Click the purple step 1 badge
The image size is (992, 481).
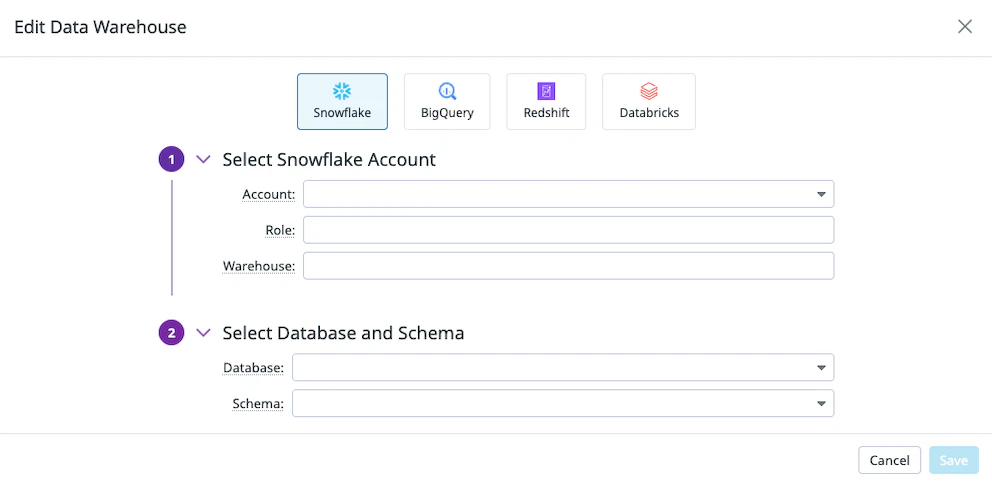[172, 160]
